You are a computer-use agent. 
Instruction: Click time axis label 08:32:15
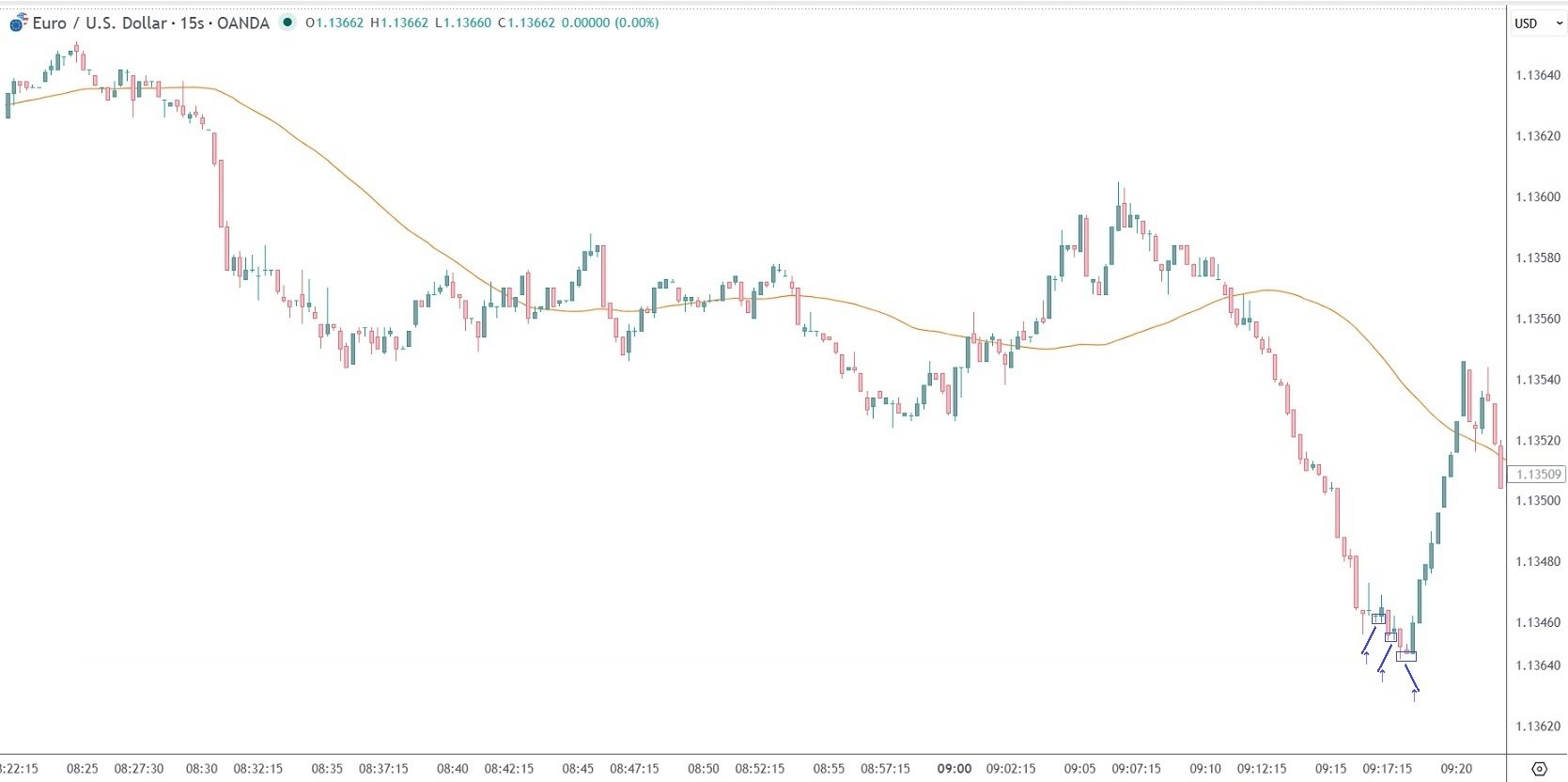click(x=258, y=769)
